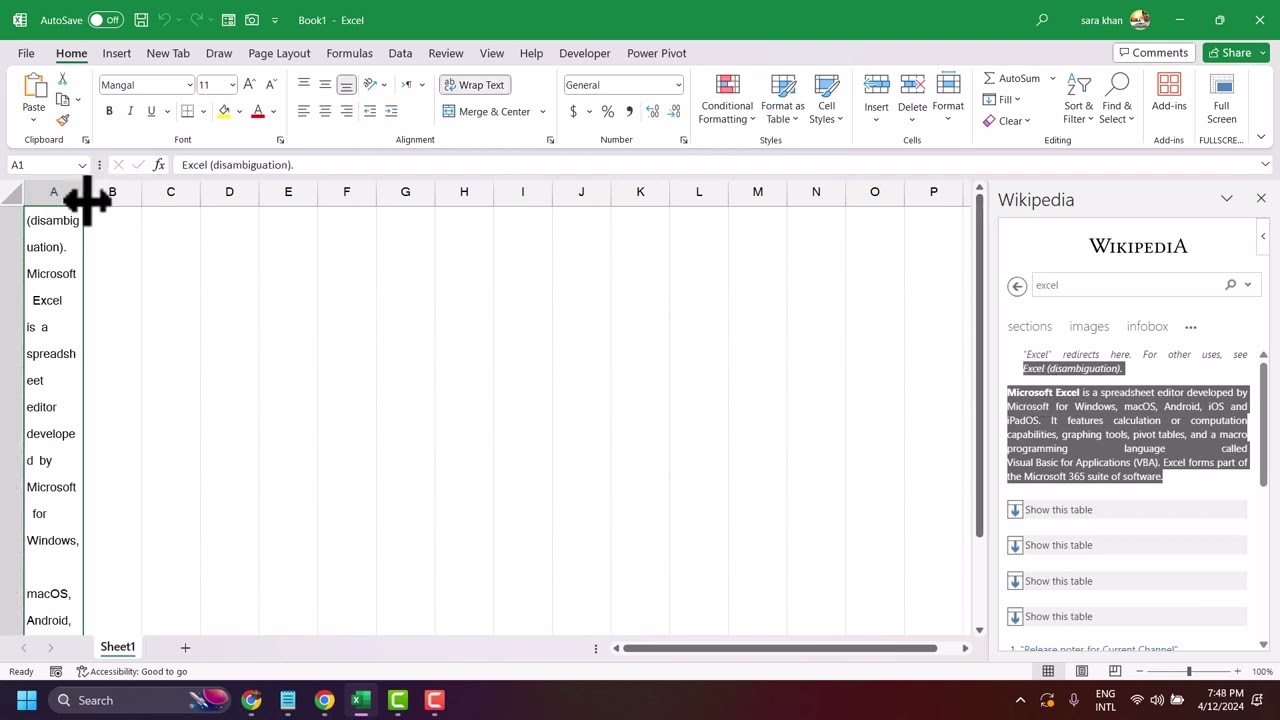Viewport: 1280px width, 720px height.
Task: Click the Full Screen icon
Action: coord(1221,98)
